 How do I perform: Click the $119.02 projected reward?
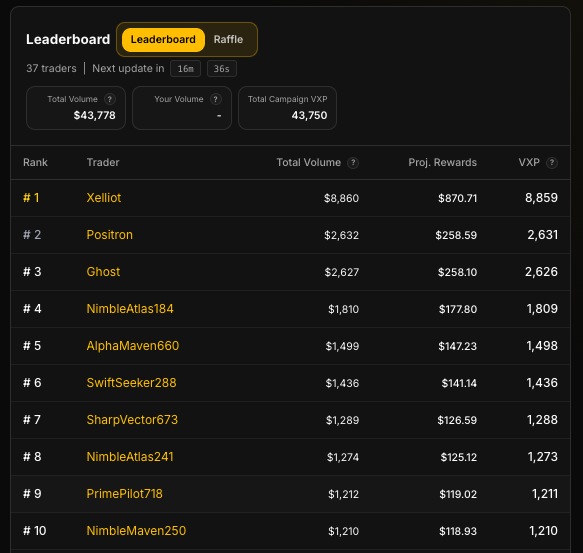(x=458, y=494)
